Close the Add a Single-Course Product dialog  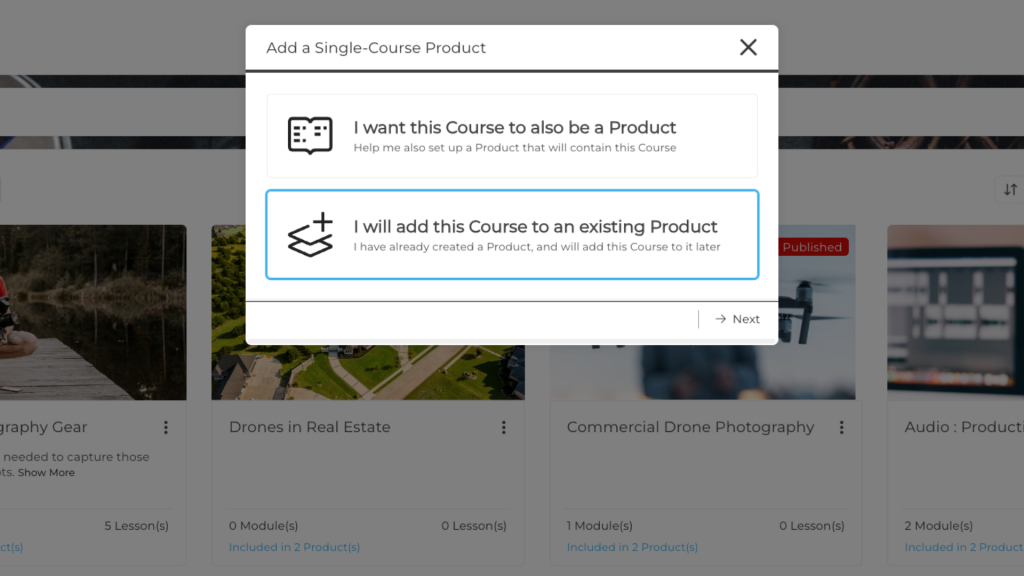click(x=748, y=47)
